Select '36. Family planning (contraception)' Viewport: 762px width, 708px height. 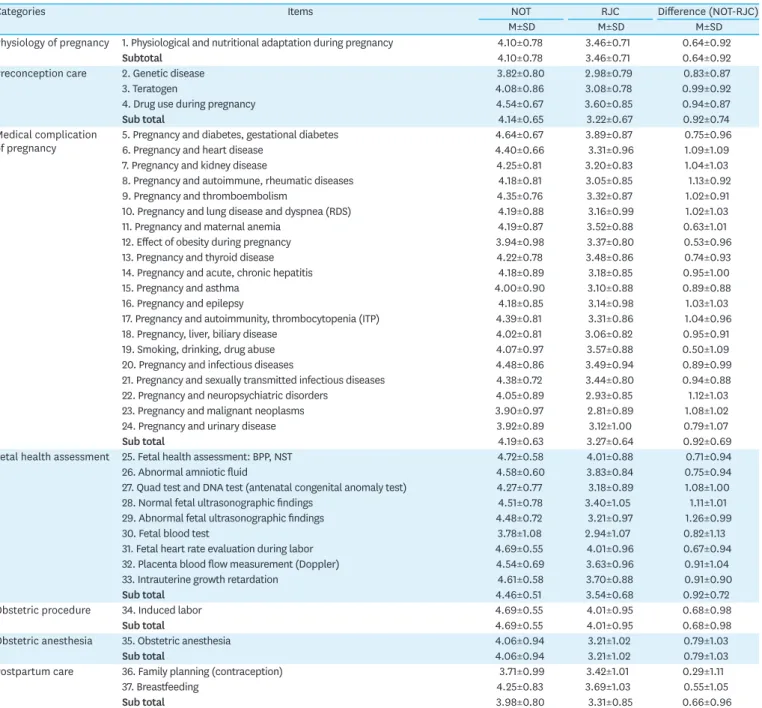click(x=202, y=672)
